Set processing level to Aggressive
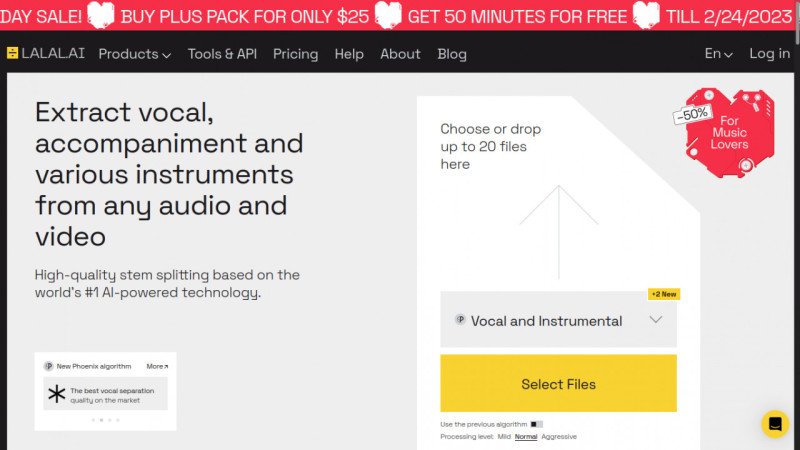This screenshot has width=800, height=450. tap(559, 437)
